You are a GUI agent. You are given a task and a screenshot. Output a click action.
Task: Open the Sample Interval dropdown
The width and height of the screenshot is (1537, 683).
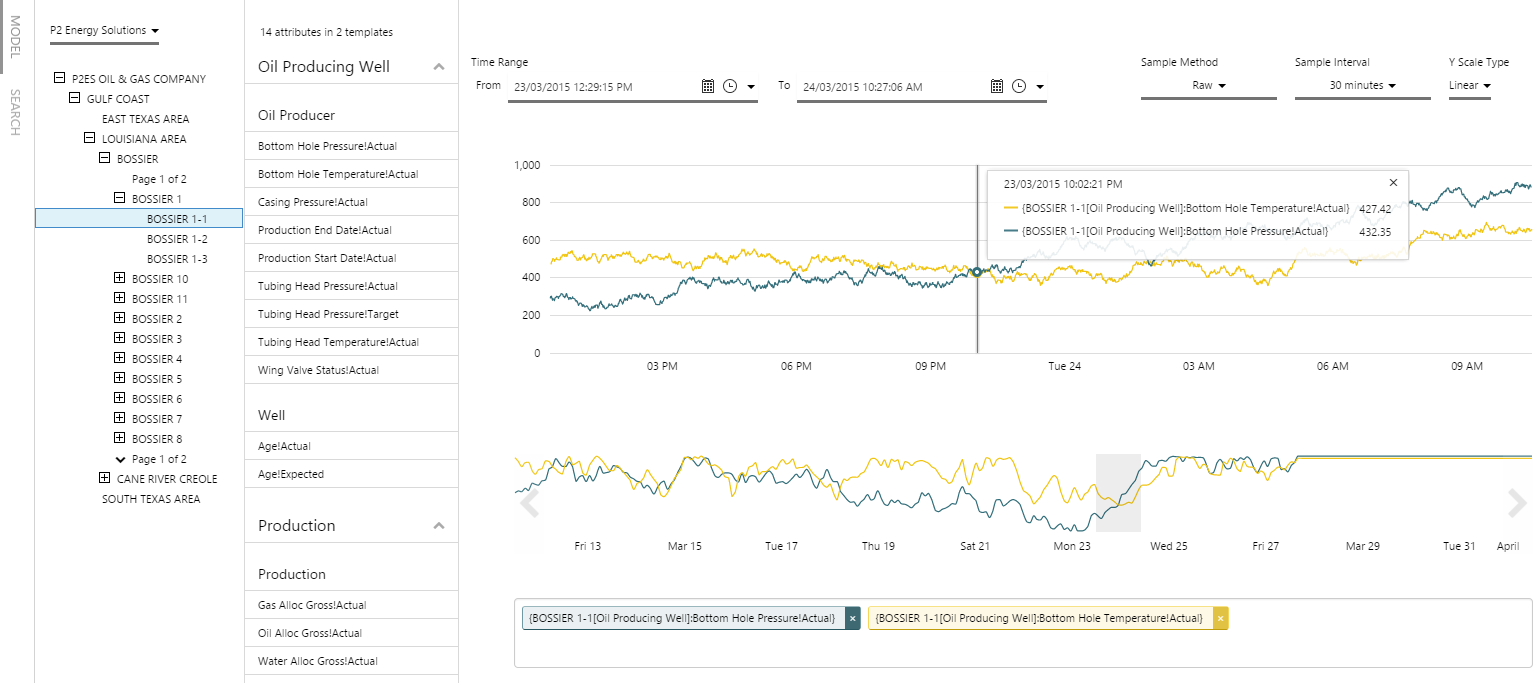pos(1362,86)
